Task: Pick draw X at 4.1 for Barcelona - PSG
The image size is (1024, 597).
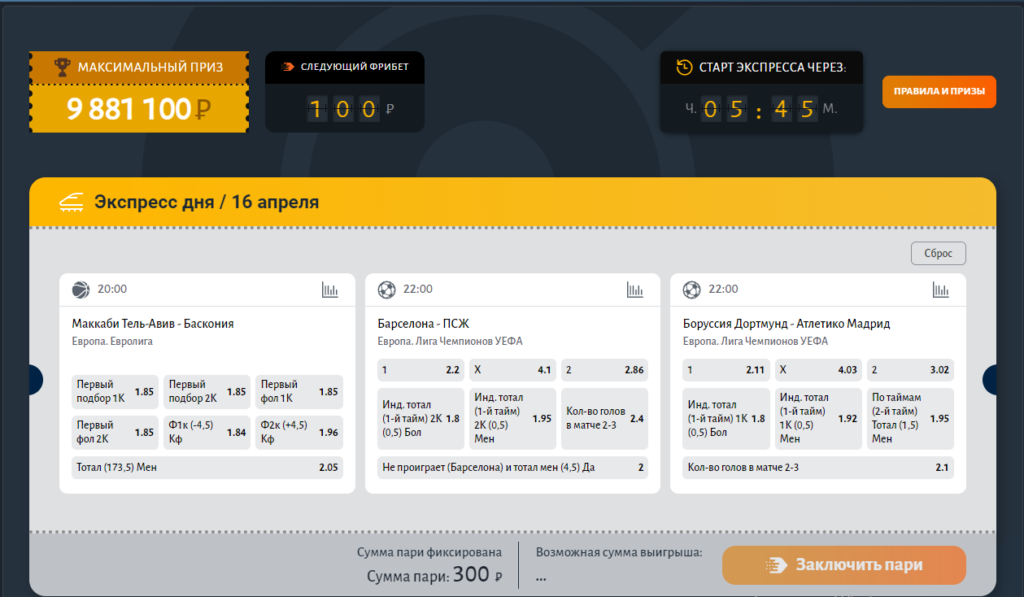Action: pos(513,370)
